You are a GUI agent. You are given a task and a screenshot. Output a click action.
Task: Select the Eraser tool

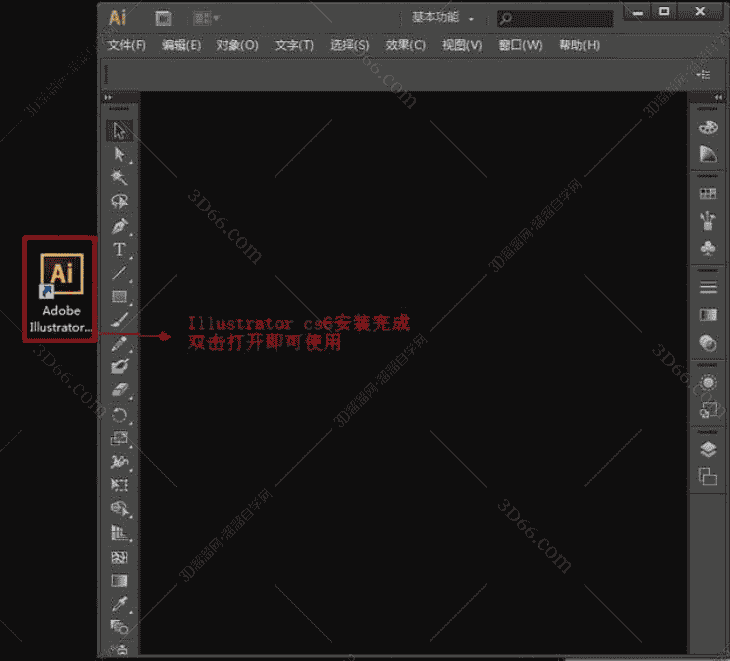pos(120,390)
